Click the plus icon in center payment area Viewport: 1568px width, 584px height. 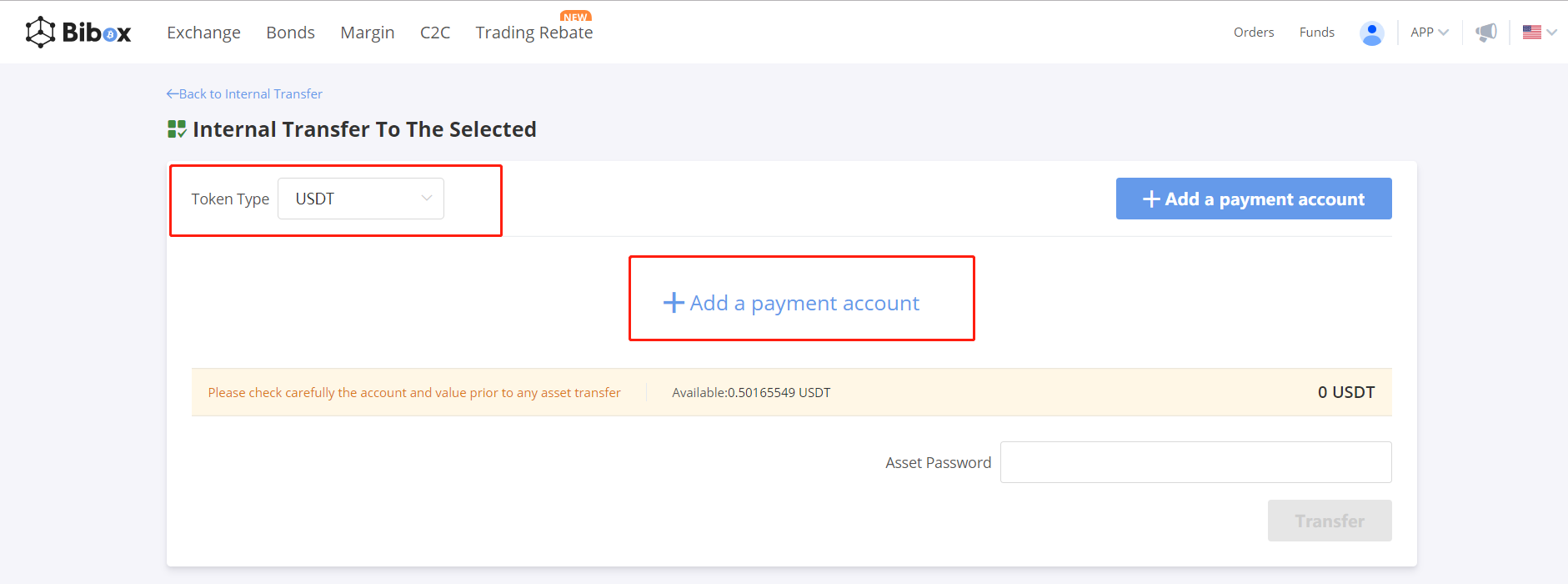674,303
